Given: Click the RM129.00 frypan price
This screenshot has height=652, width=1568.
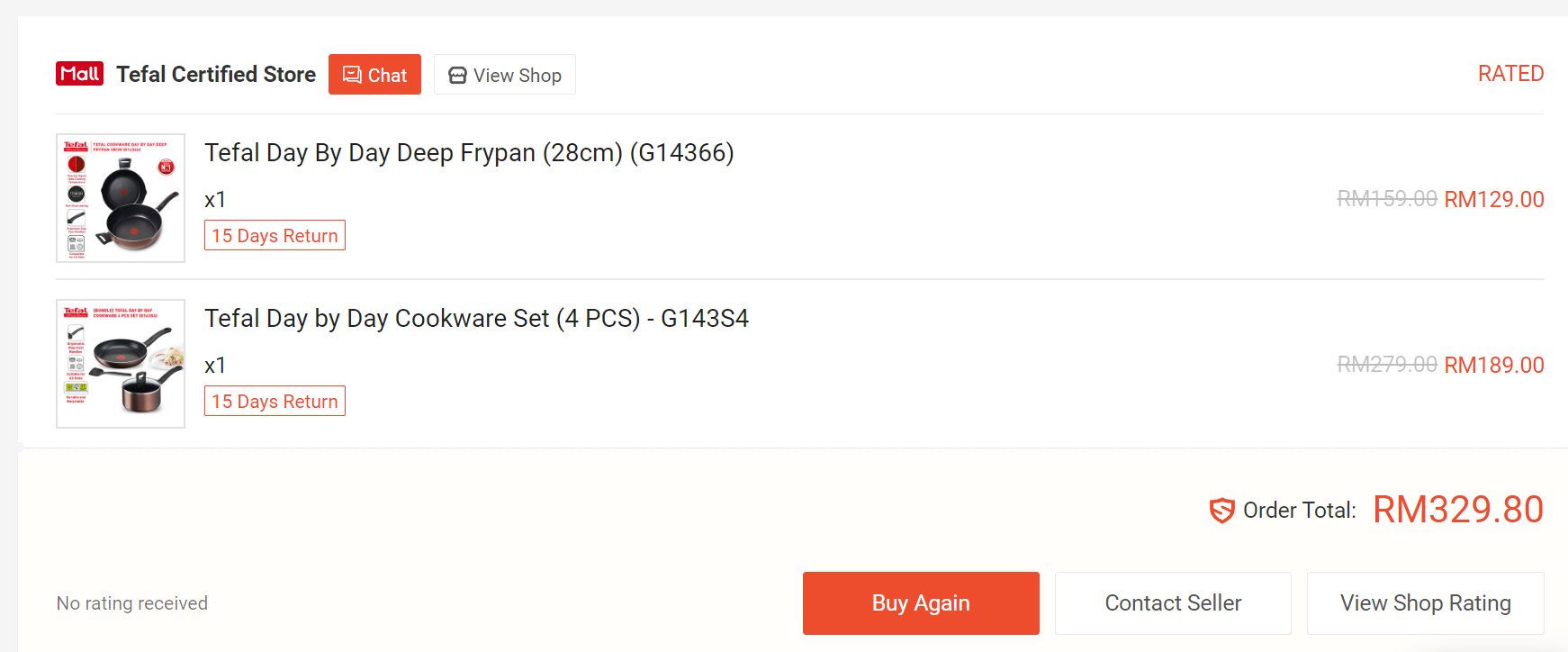Looking at the screenshot, I should pyautogui.click(x=1493, y=200).
